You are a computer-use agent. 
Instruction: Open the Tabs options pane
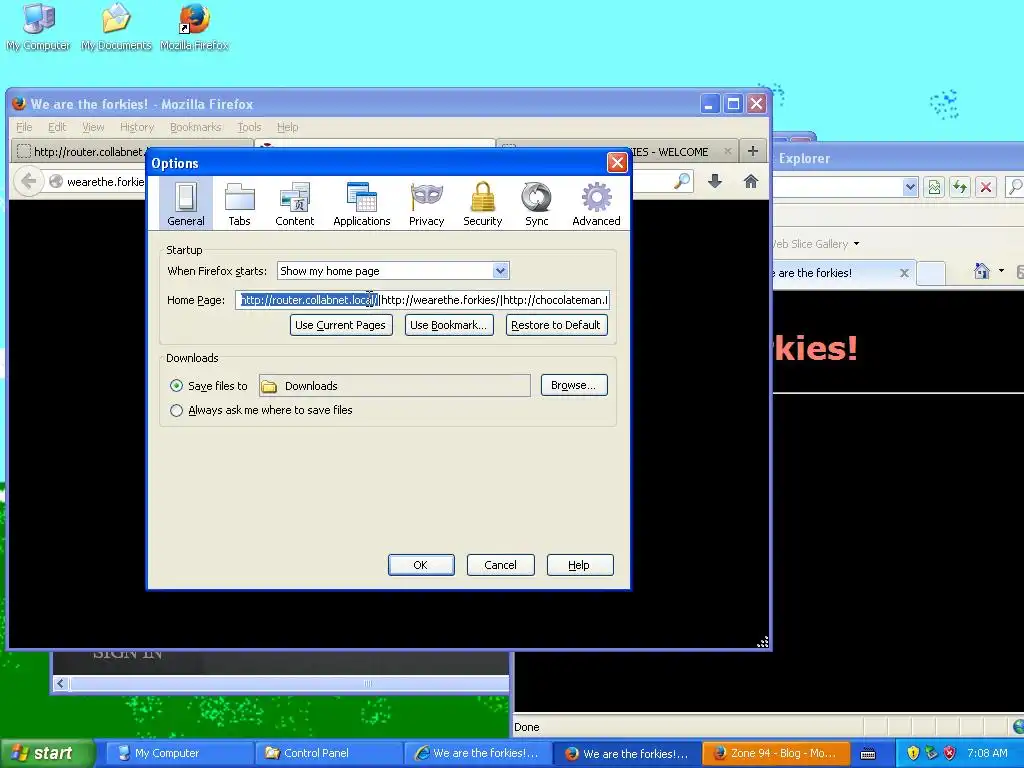[240, 204]
